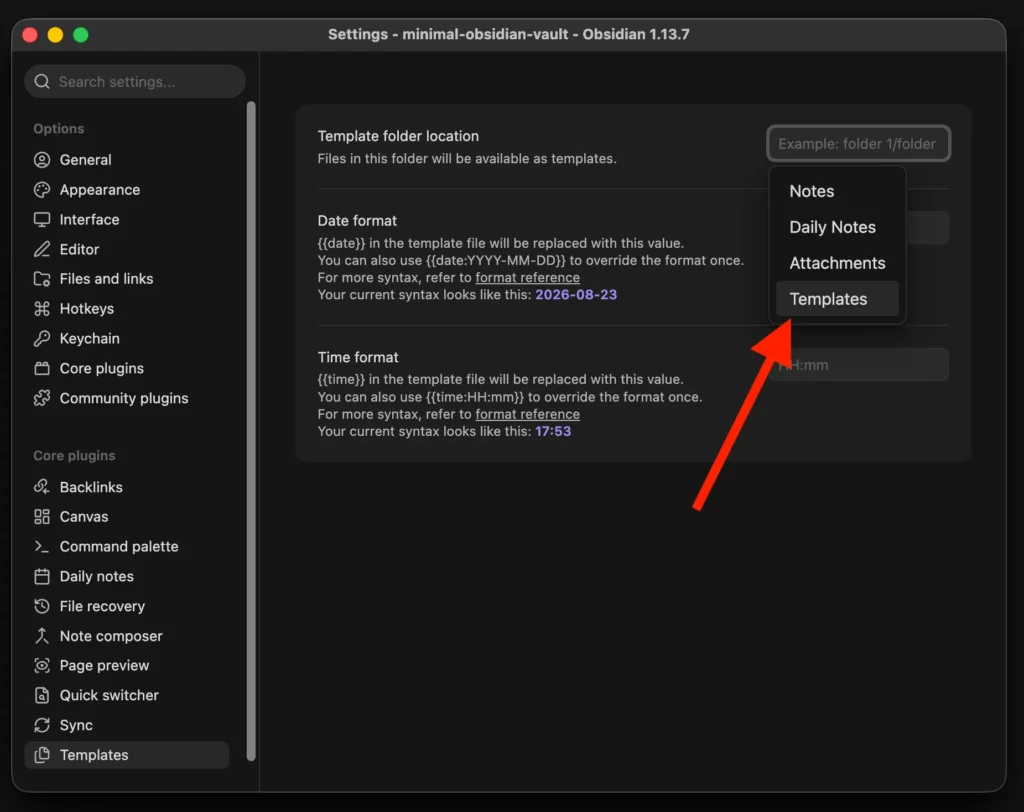Screen dimensions: 1024x812
Task: Open Canvas plugin options
Action: point(127,517)
